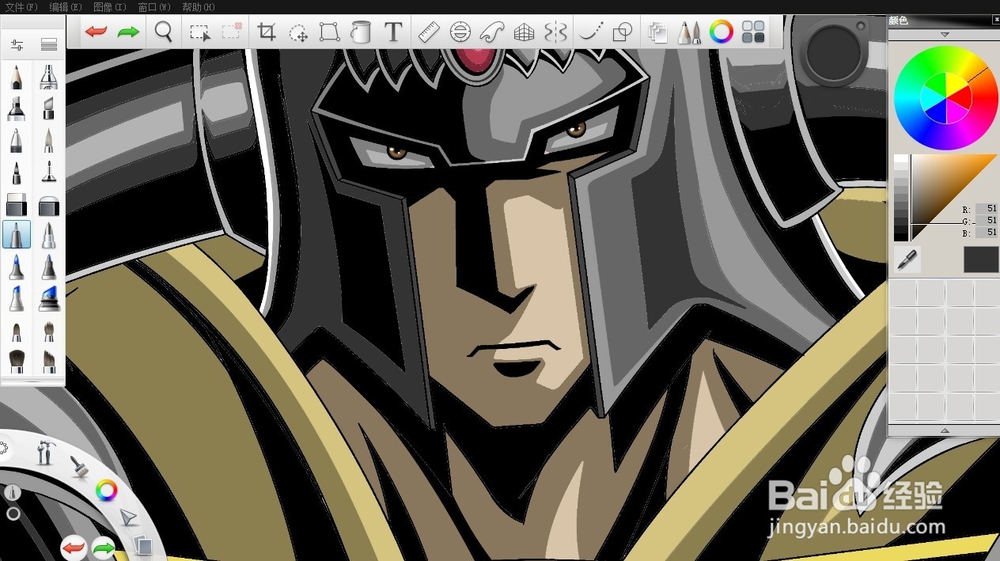Select the Distort transform tool
Viewport: 1000px width, 561px height.
[329, 31]
